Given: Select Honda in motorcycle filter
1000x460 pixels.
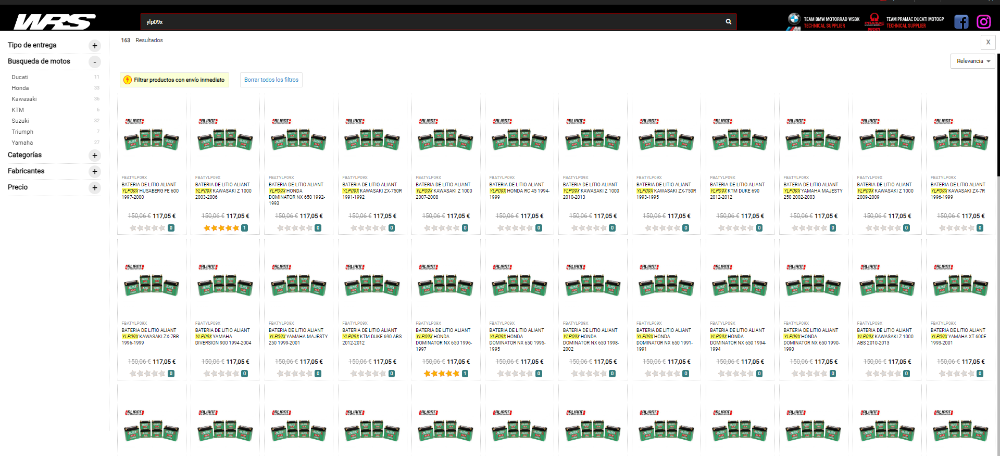Looking at the screenshot, I should click(x=20, y=88).
